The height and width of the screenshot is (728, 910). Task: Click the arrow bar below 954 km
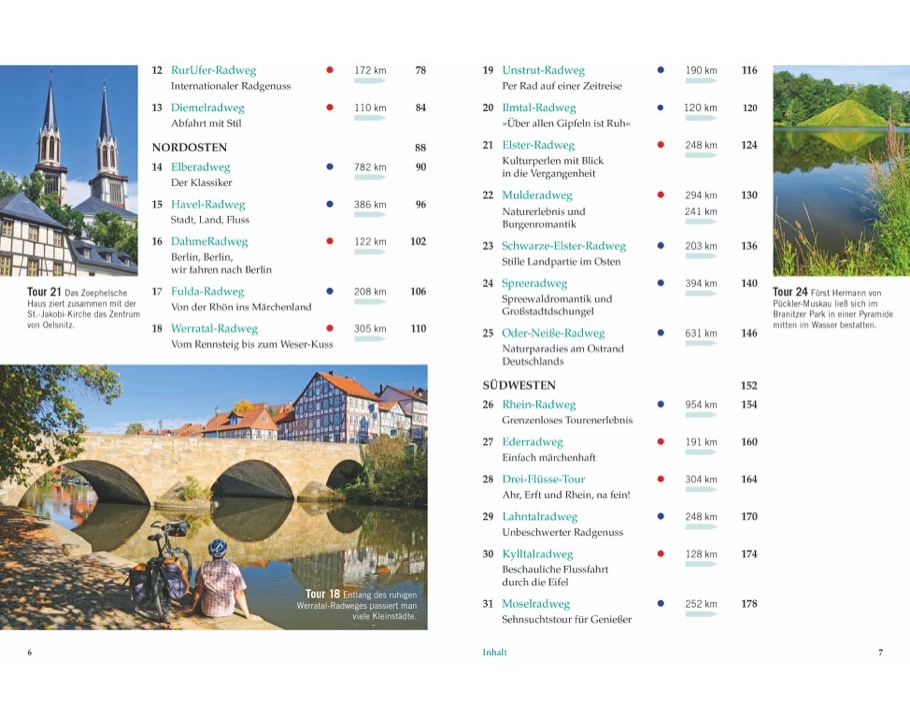point(700,415)
